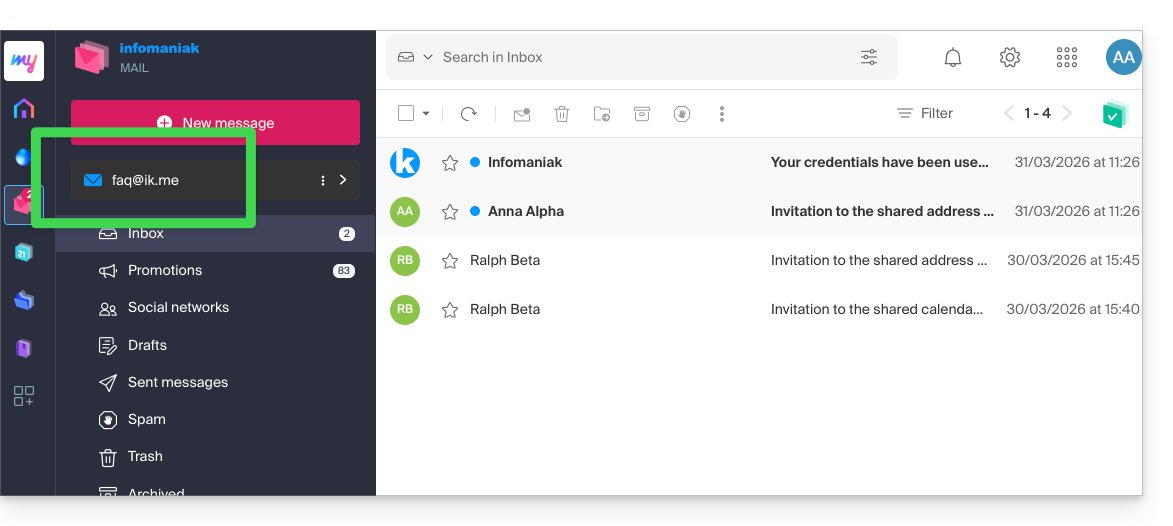
Task: Open the calendar app in the left rail
Action: tap(24, 252)
